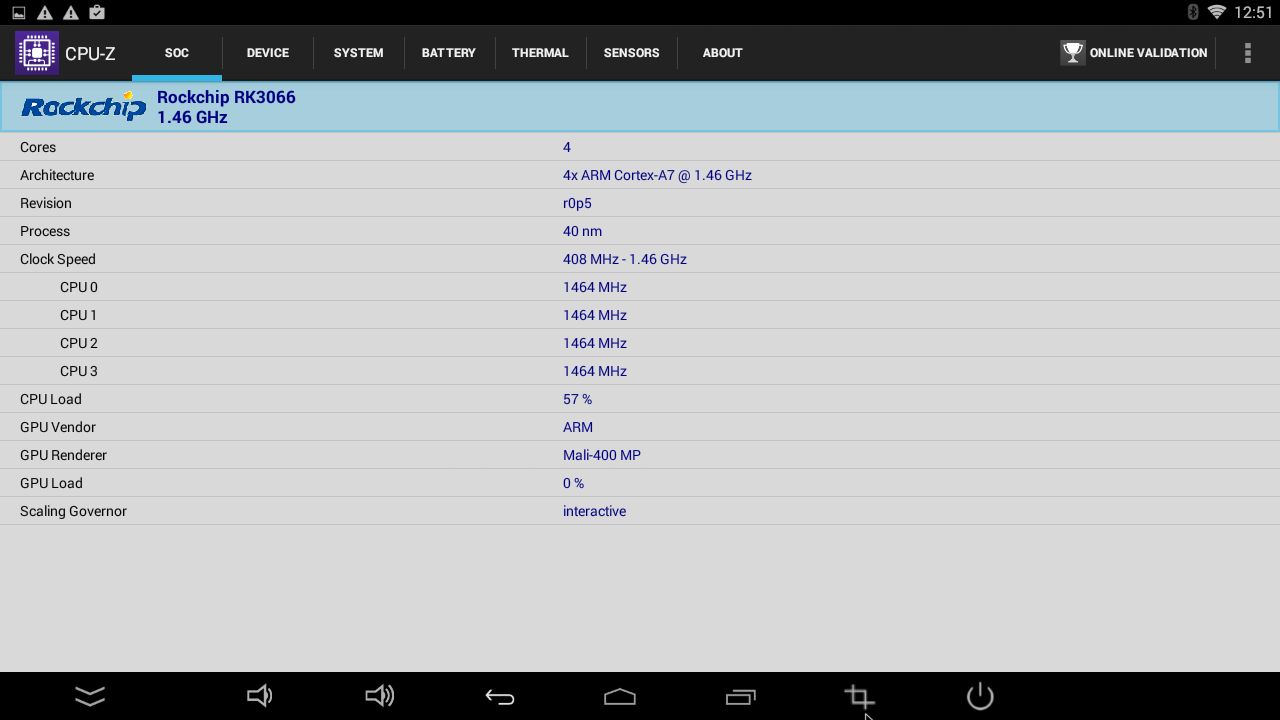Image resolution: width=1280 pixels, height=720 pixels.
Task: Tap the picture notification icon in status bar
Action: pos(19,13)
